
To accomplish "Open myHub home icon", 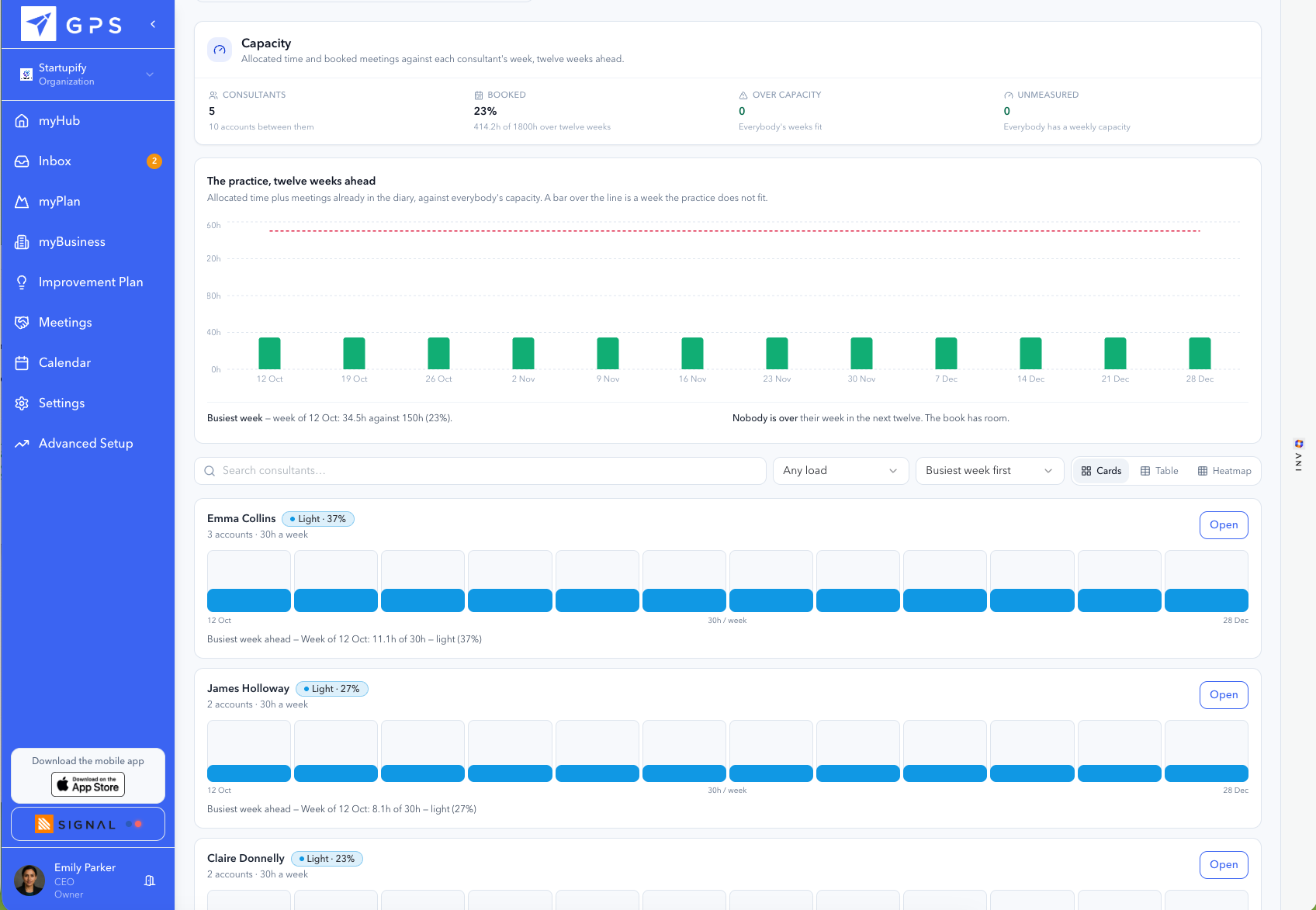I will 22,121.
